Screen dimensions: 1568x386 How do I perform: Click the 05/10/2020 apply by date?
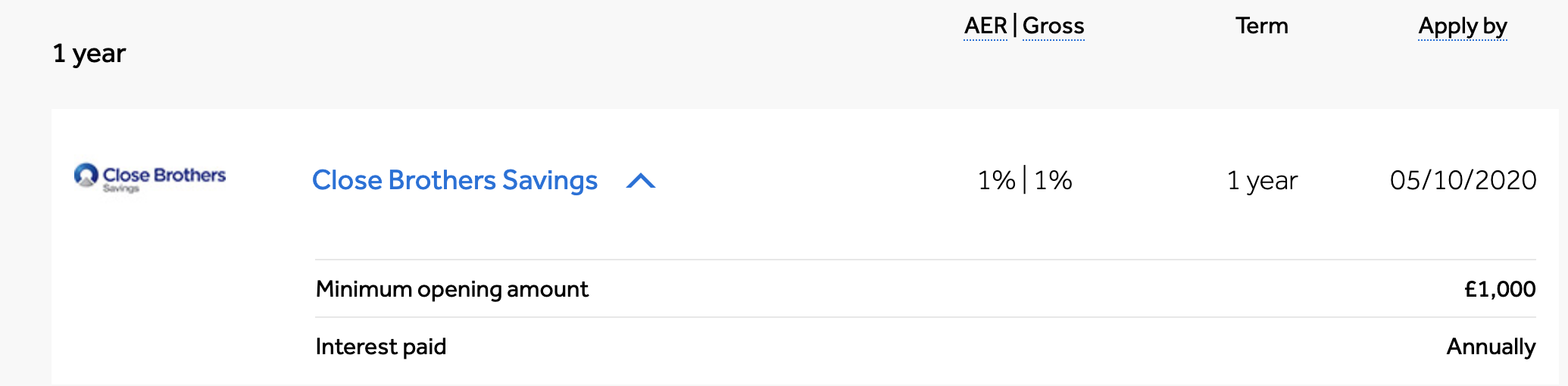[1463, 180]
